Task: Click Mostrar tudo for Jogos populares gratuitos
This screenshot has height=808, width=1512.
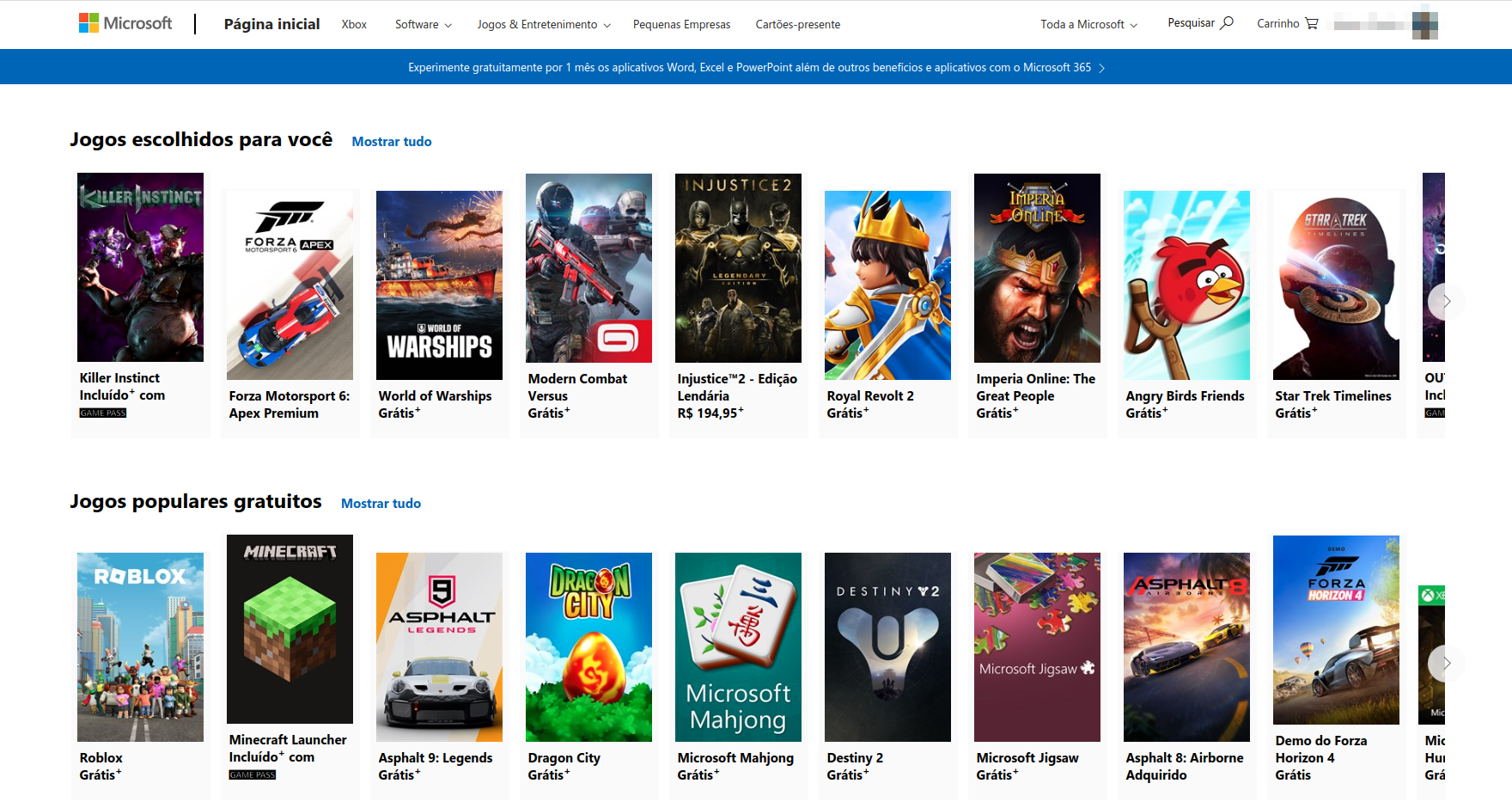Action: (x=381, y=504)
